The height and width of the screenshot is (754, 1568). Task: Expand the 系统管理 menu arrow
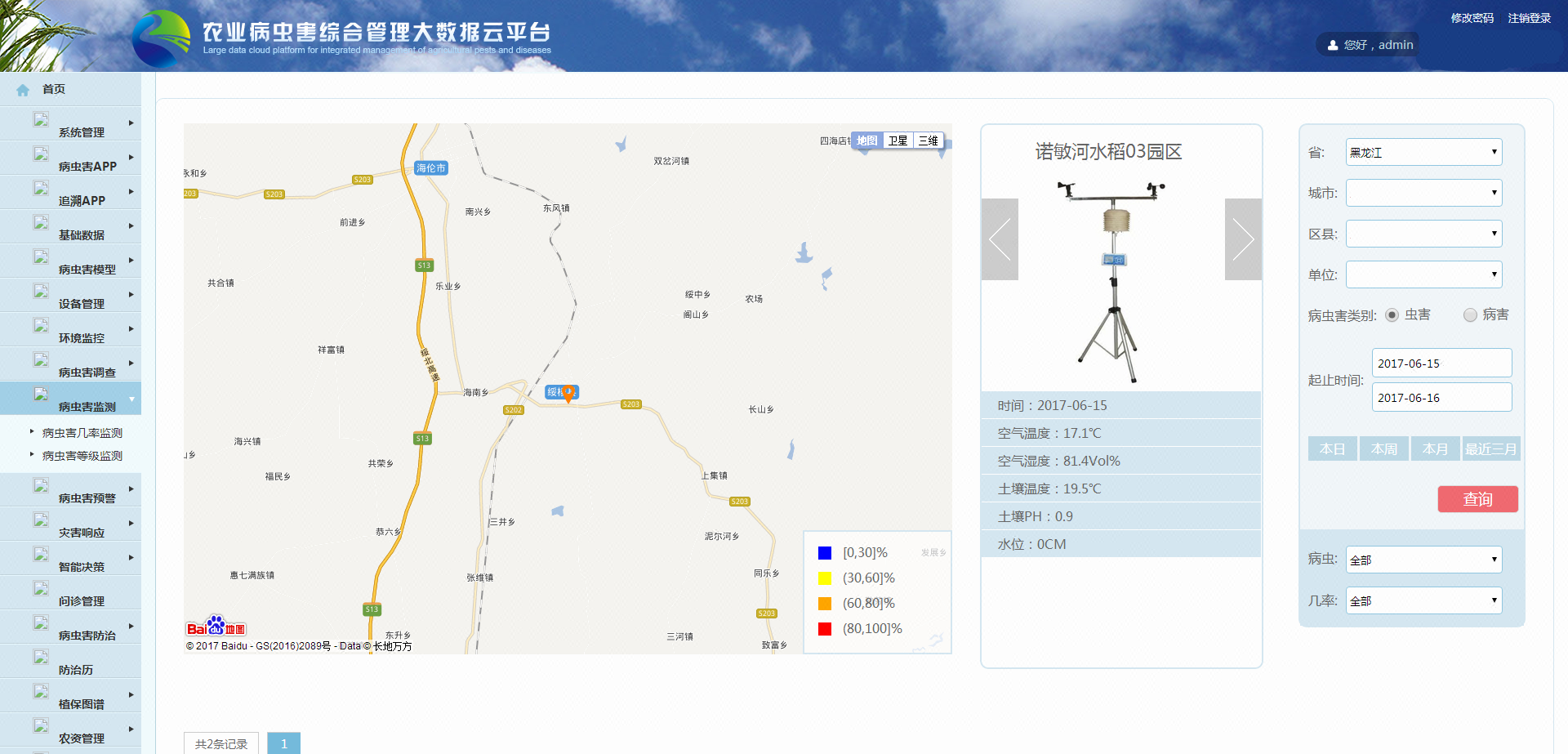click(x=131, y=123)
